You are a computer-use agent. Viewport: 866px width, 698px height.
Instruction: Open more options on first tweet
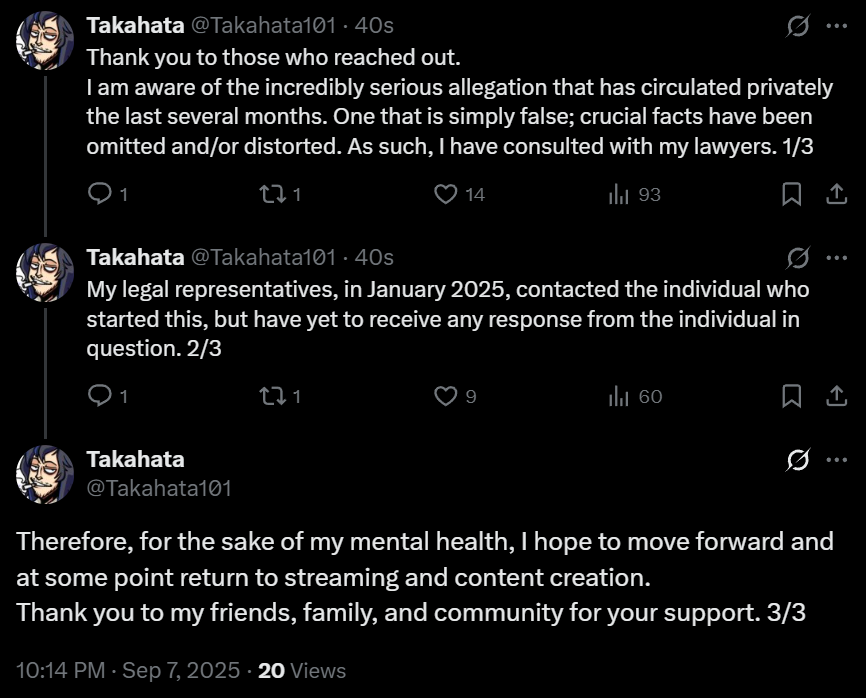coord(836,27)
